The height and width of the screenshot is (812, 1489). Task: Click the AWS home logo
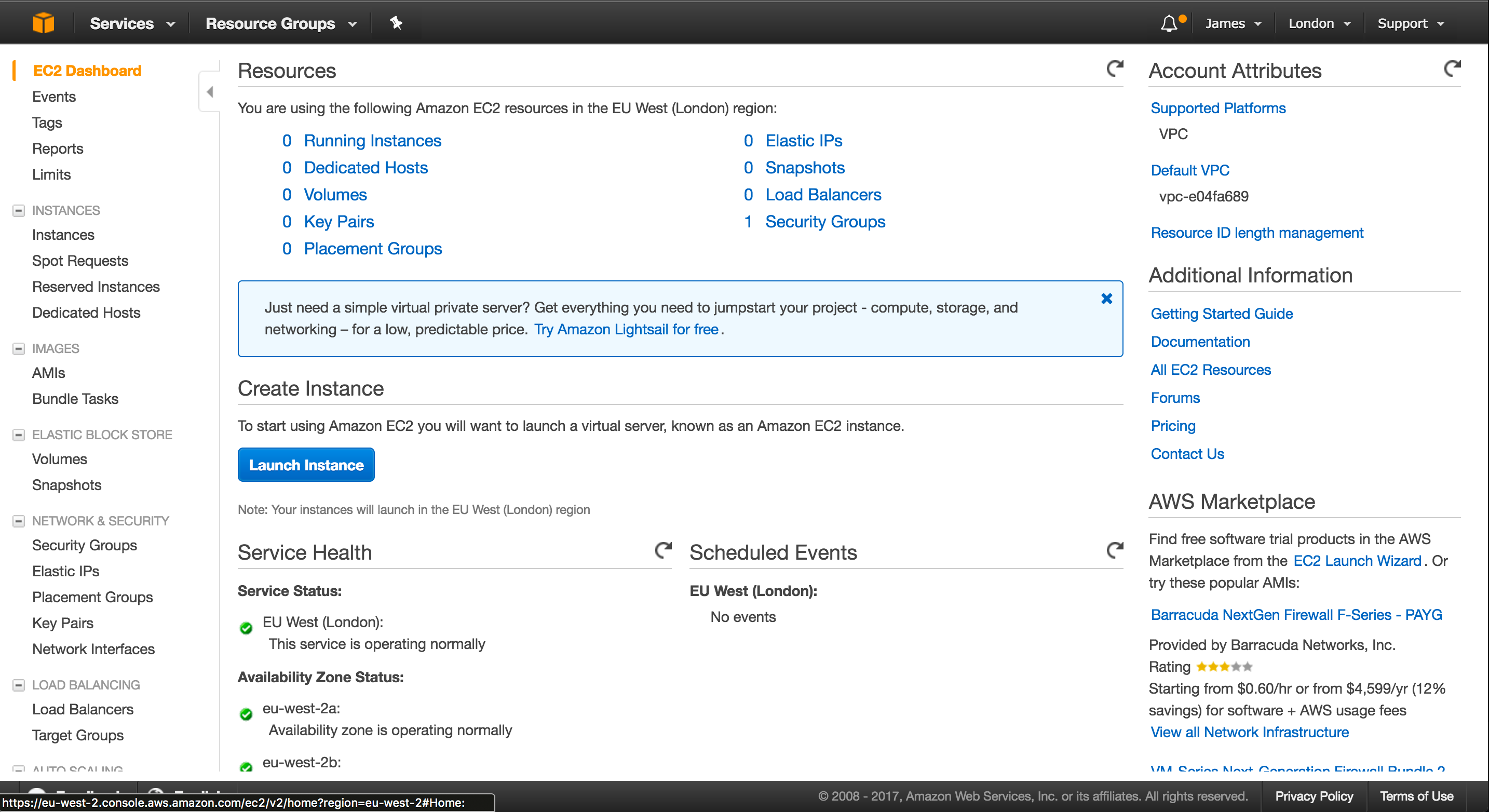tap(44, 22)
